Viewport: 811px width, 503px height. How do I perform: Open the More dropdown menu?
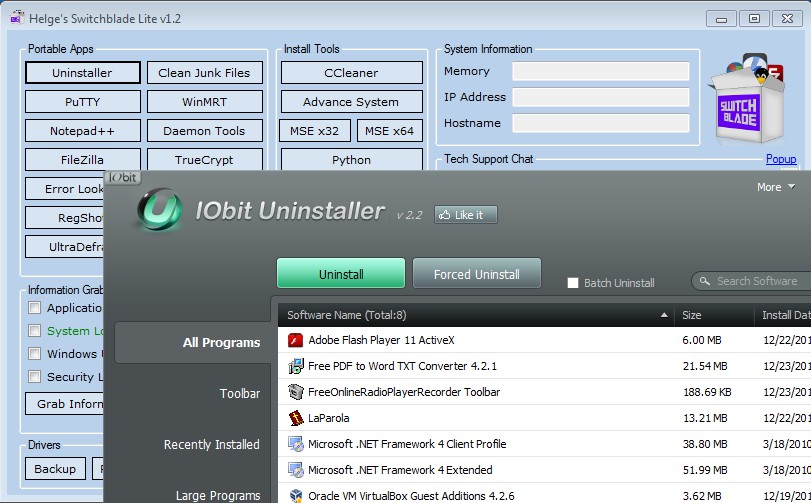775,187
